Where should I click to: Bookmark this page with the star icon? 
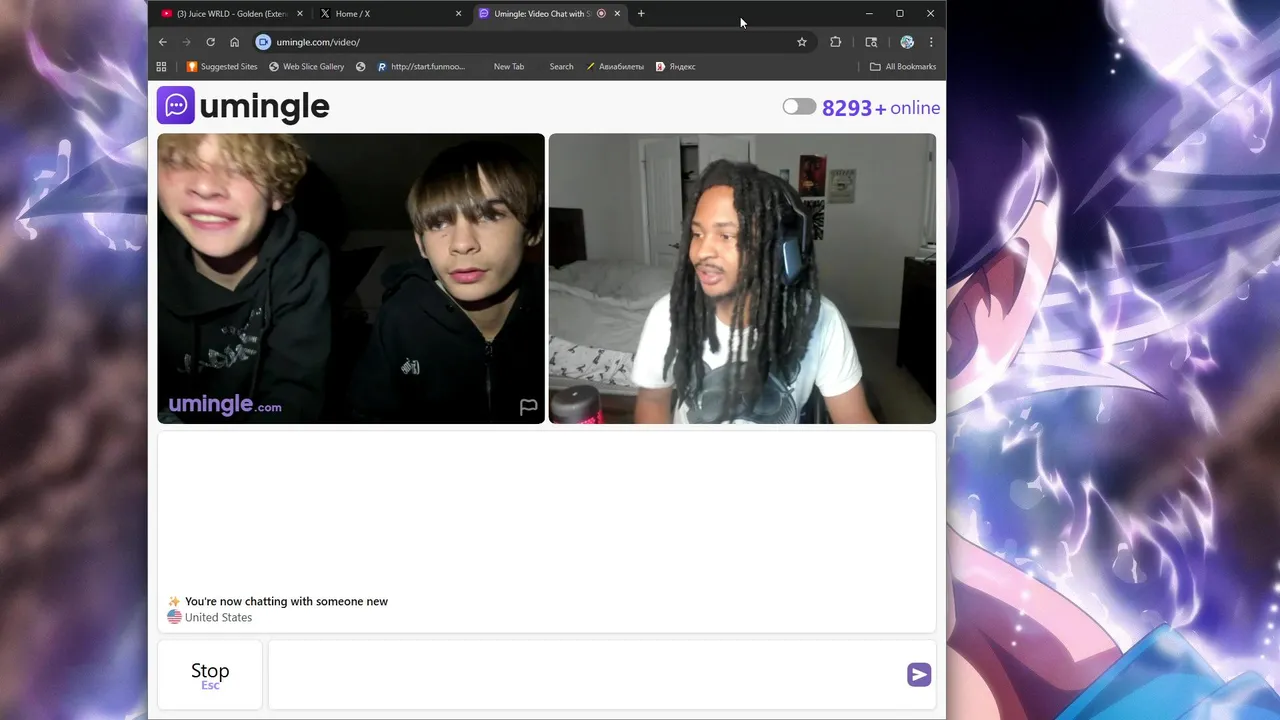[802, 42]
